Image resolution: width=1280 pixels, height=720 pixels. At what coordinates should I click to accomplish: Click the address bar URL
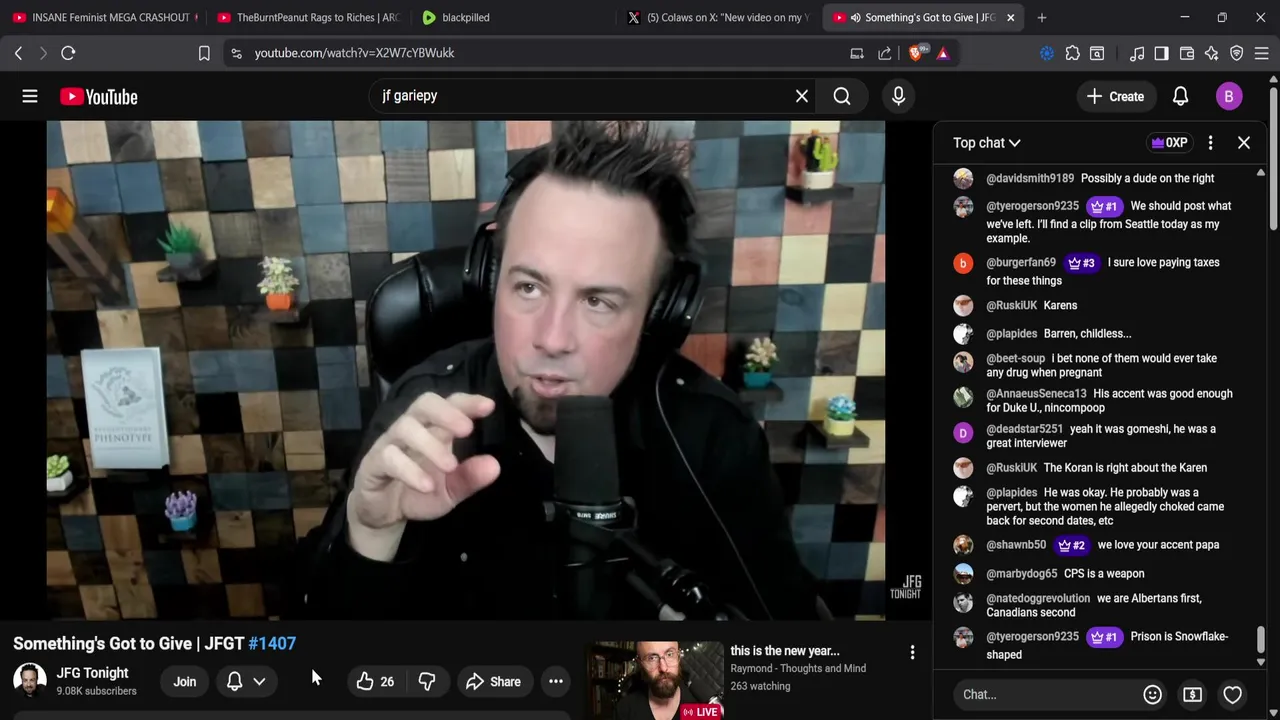pos(354,53)
